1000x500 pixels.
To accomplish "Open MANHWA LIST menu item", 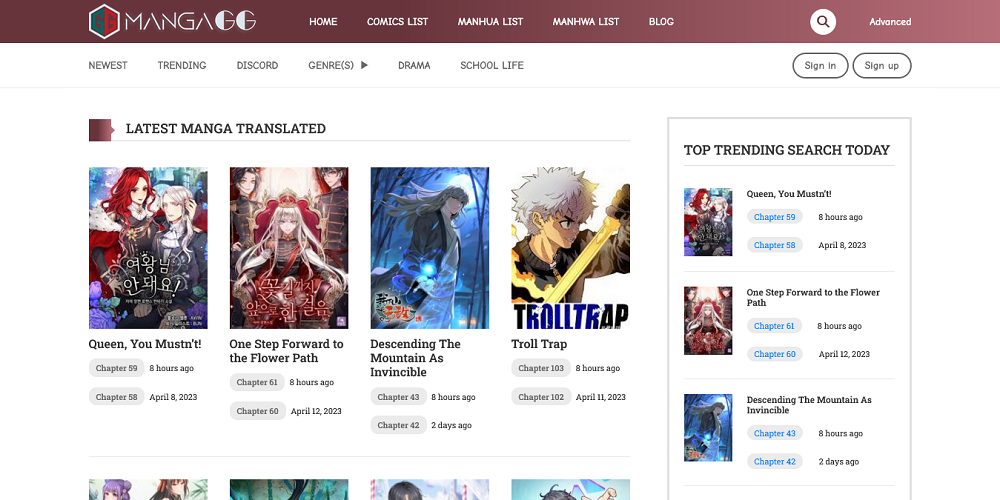I will [x=585, y=22].
